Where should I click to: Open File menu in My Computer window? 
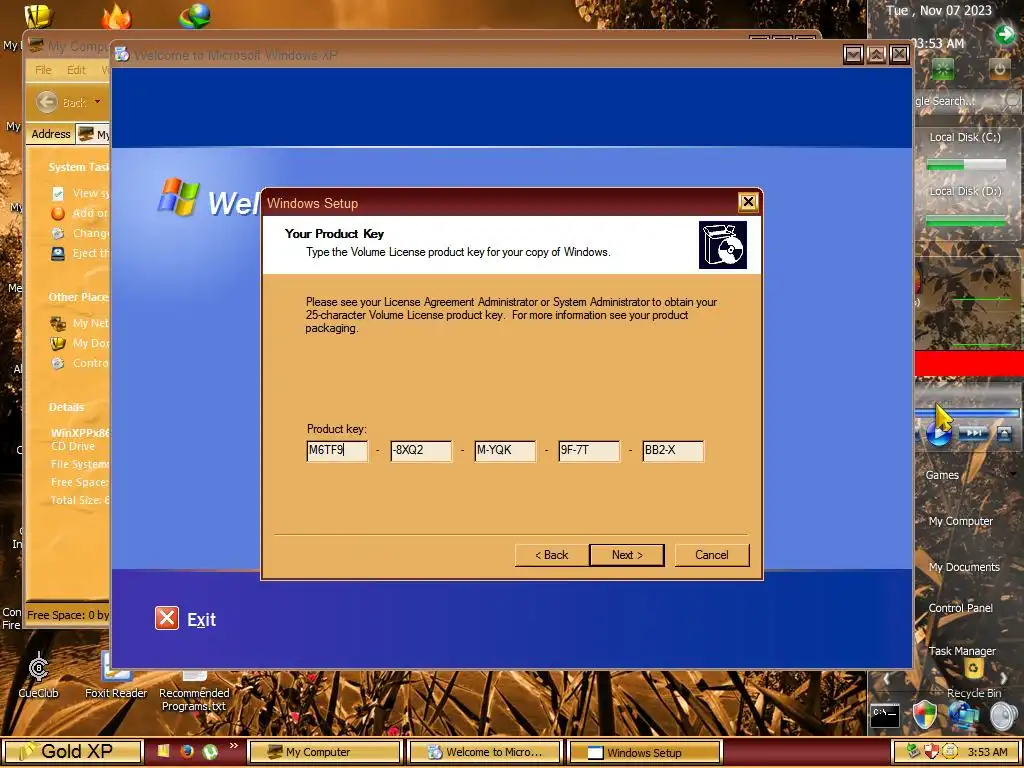click(43, 70)
